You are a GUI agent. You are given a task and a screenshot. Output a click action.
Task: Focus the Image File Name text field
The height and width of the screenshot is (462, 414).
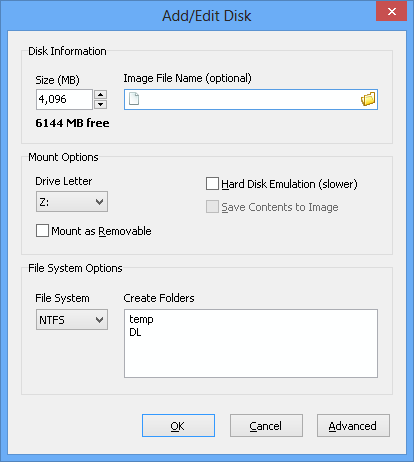coord(251,99)
